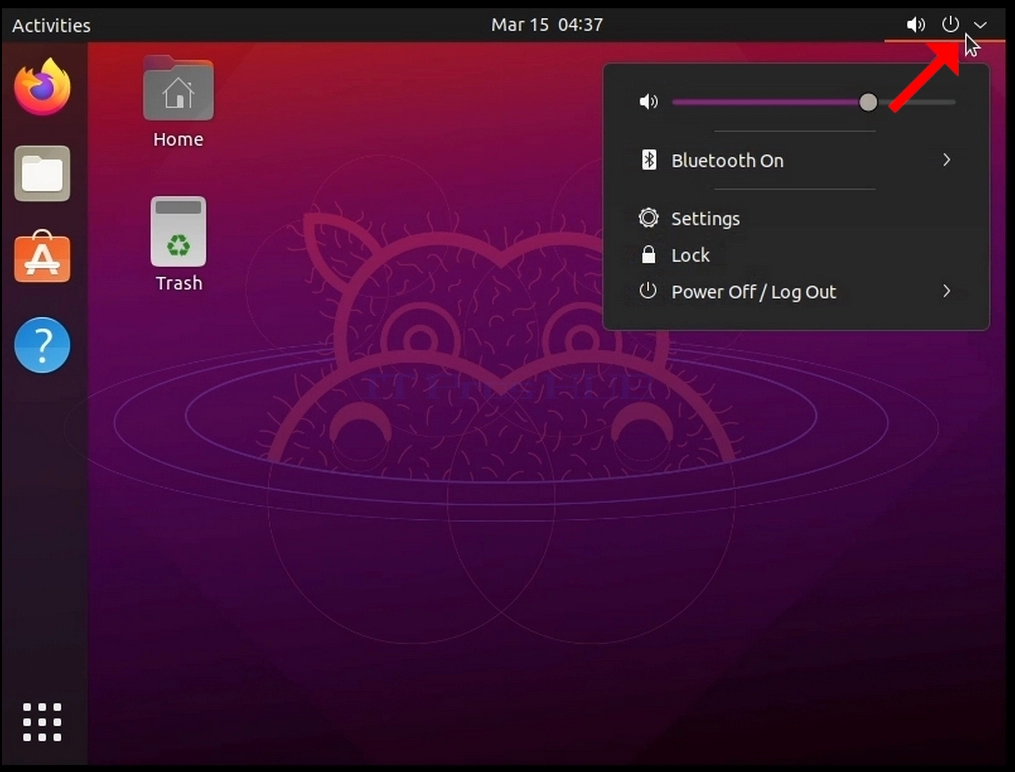The width and height of the screenshot is (1015, 772).
Task: Open Settings from the system menu
Action: tap(796, 219)
